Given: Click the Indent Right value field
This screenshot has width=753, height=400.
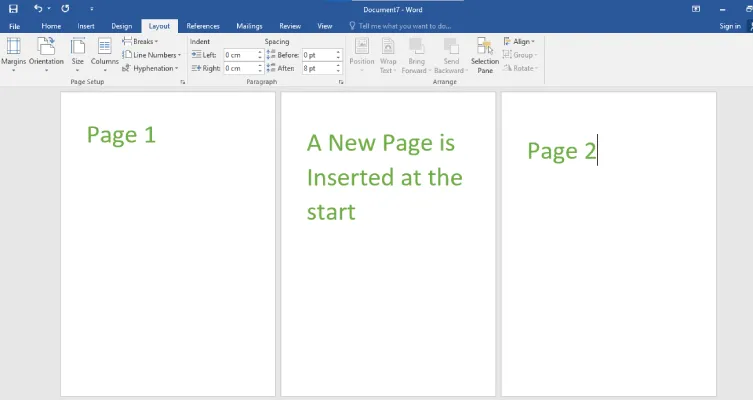Looking at the screenshot, I should coord(240,68).
